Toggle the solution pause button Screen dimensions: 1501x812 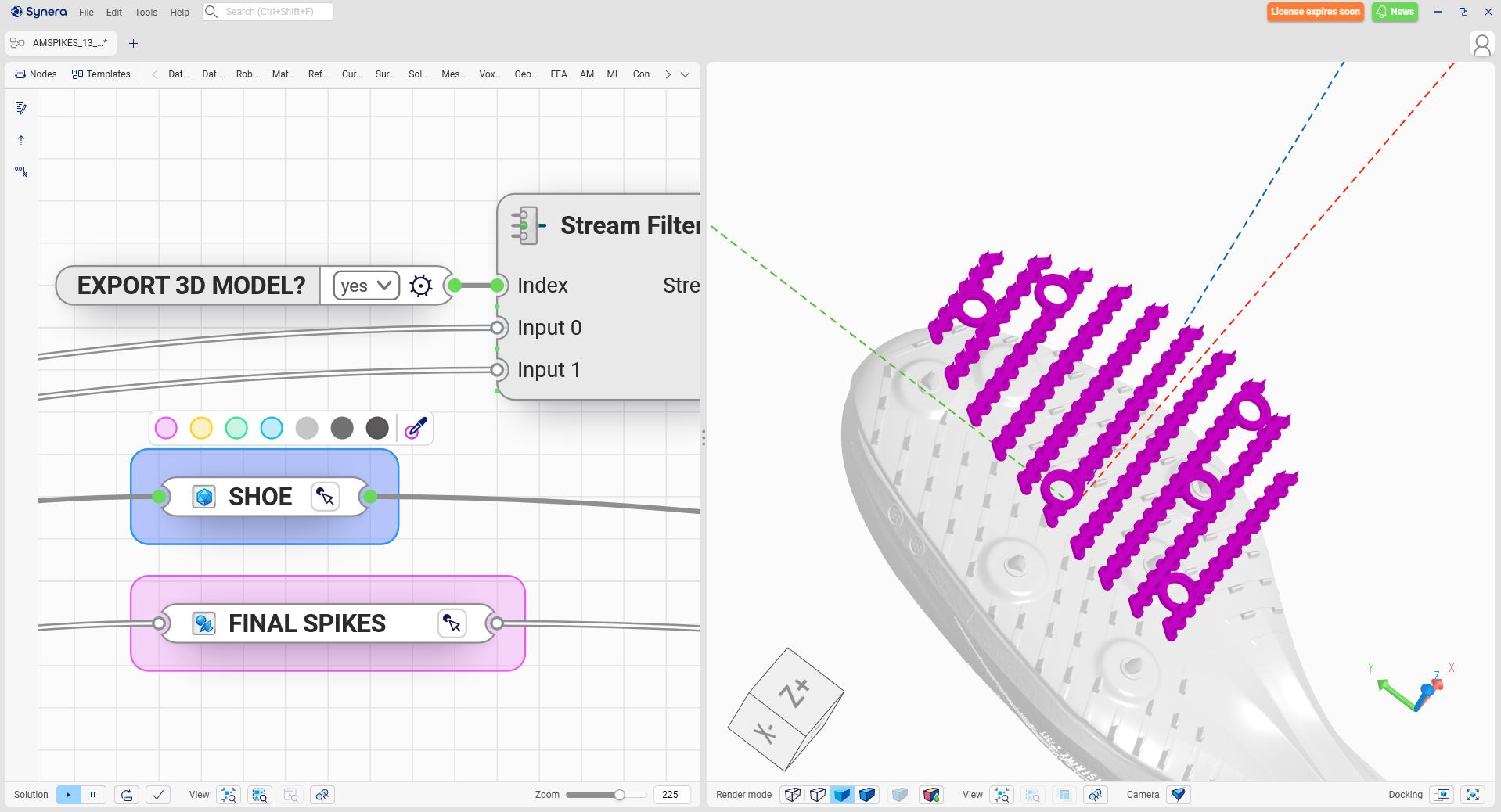pos(93,795)
